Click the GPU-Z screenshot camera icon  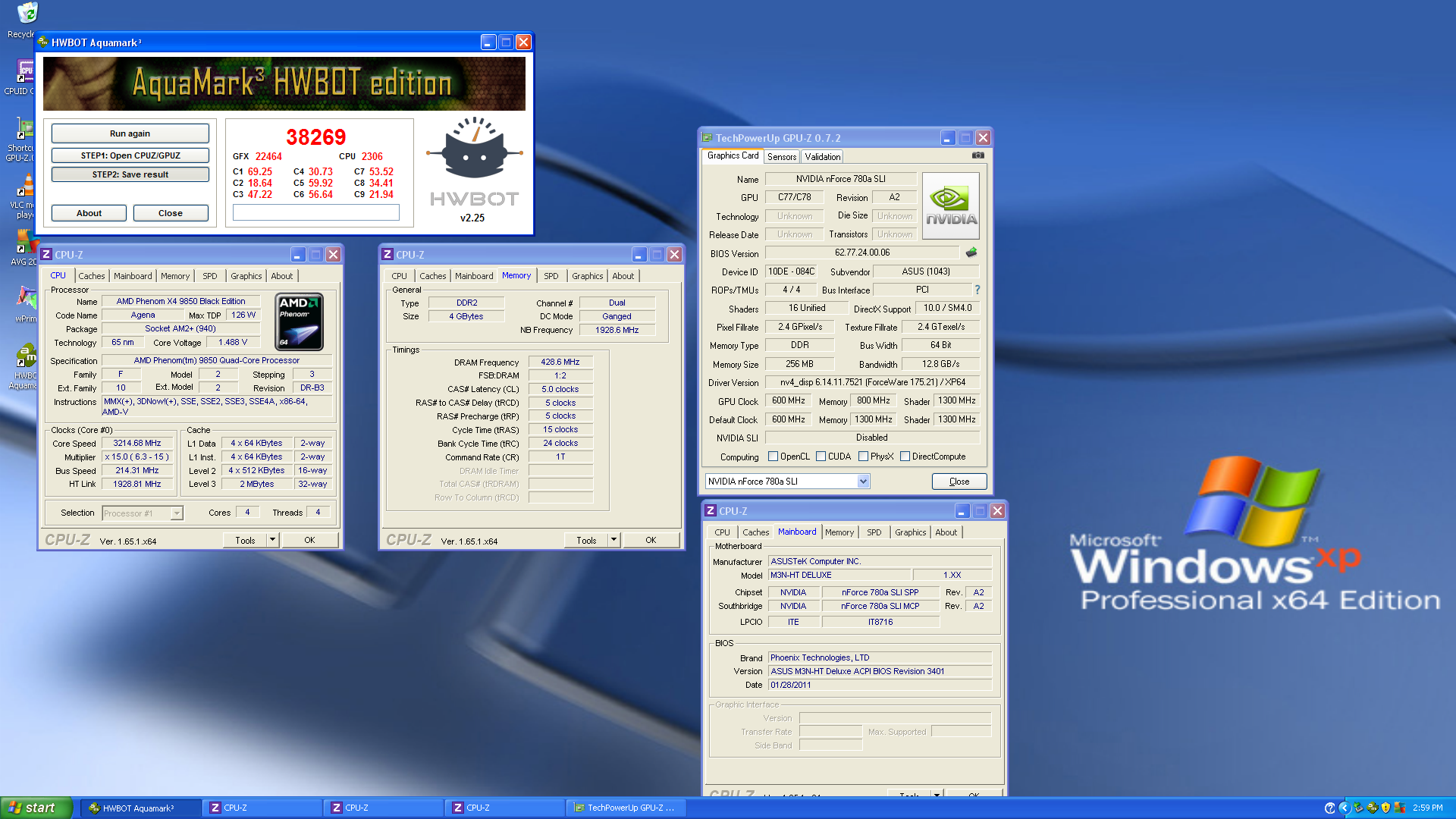pyautogui.click(x=978, y=155)
